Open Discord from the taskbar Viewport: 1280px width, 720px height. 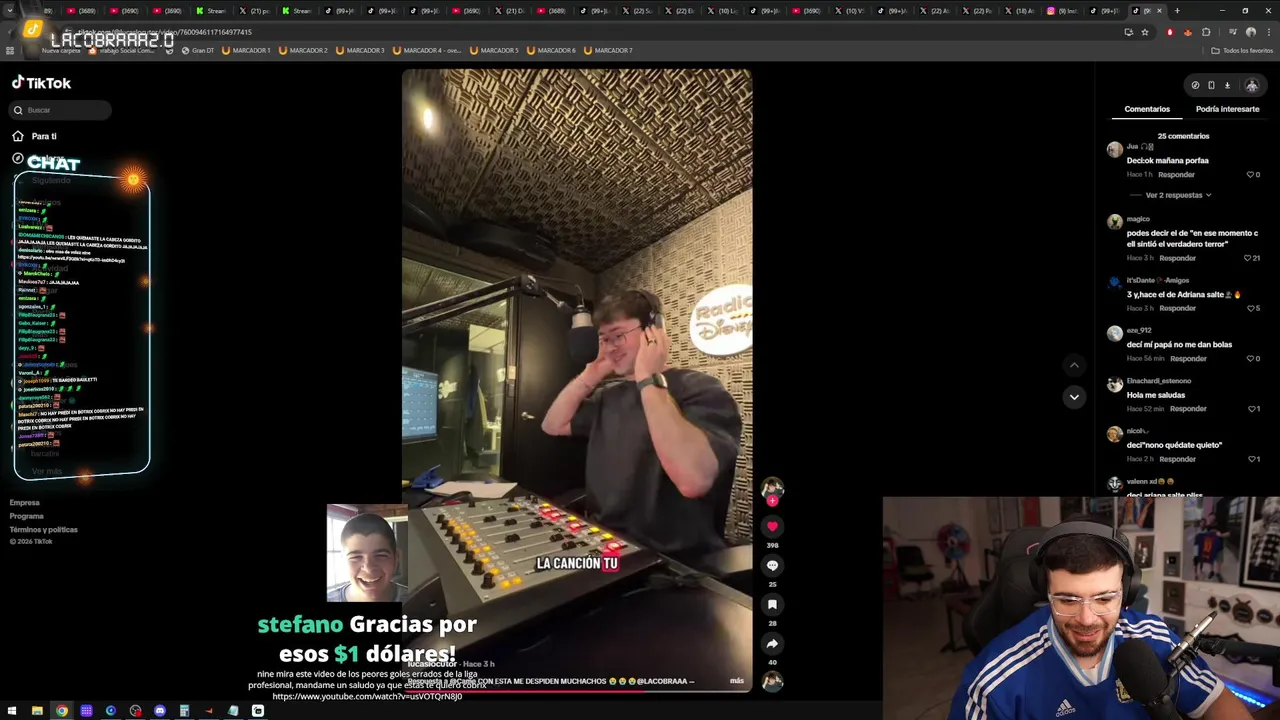tap(160, 711)
